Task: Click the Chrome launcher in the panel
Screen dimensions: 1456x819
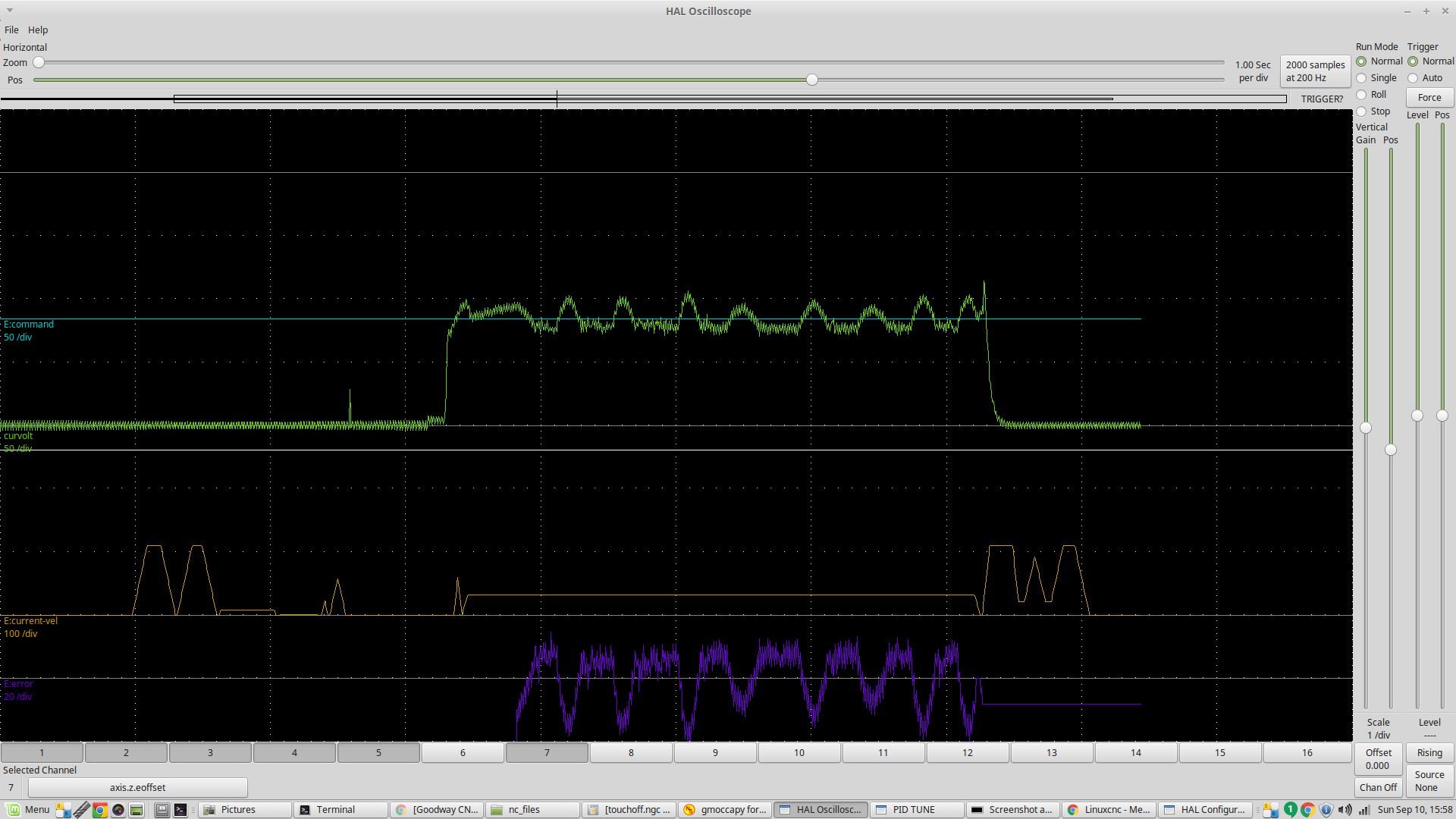Action: (99, 810)
